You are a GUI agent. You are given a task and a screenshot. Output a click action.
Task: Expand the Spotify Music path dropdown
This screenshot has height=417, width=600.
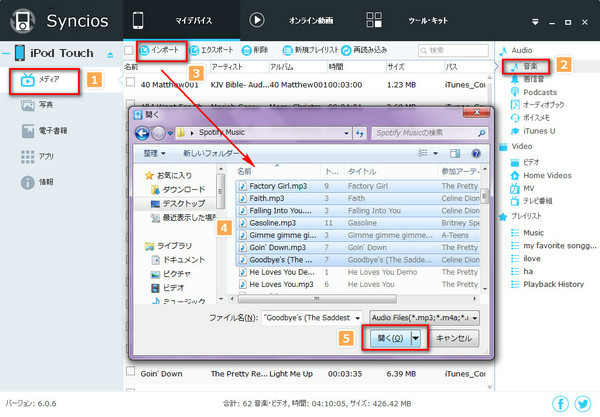[346, 133]
